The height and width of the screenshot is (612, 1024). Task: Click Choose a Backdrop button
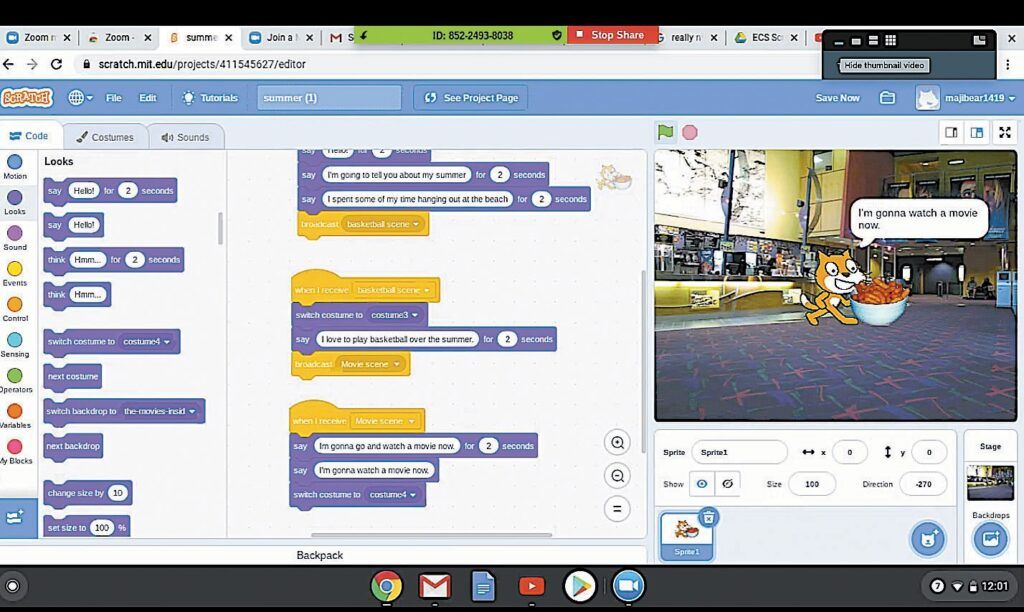pyautogui.click(x=990, y=539)
